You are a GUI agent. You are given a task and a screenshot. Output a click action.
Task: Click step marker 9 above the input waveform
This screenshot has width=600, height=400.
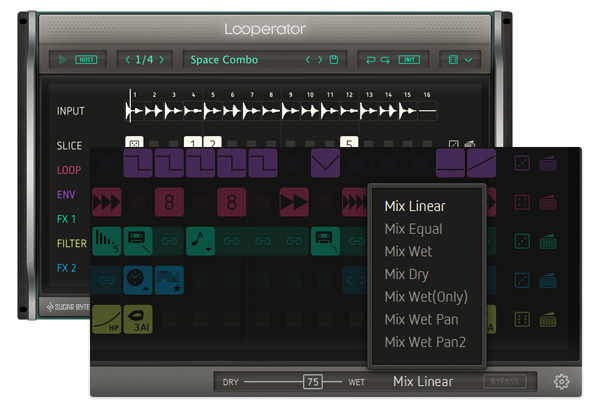[290, 95]
